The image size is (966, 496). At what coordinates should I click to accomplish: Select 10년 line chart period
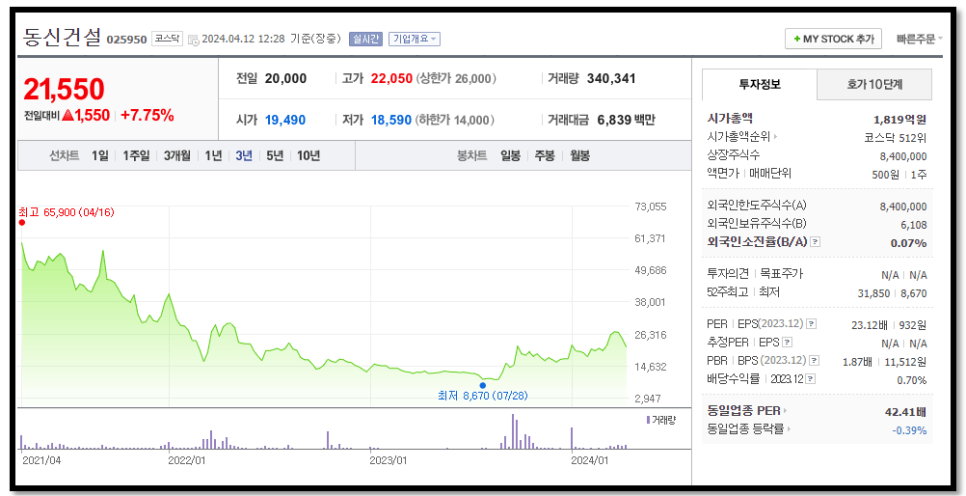308,156
